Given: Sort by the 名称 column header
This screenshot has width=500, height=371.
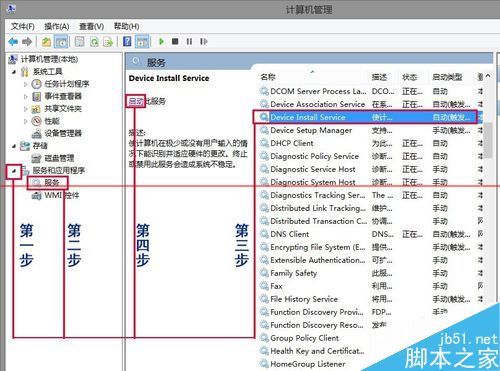Looking at the screenshot, I should (x=268, y=77).
